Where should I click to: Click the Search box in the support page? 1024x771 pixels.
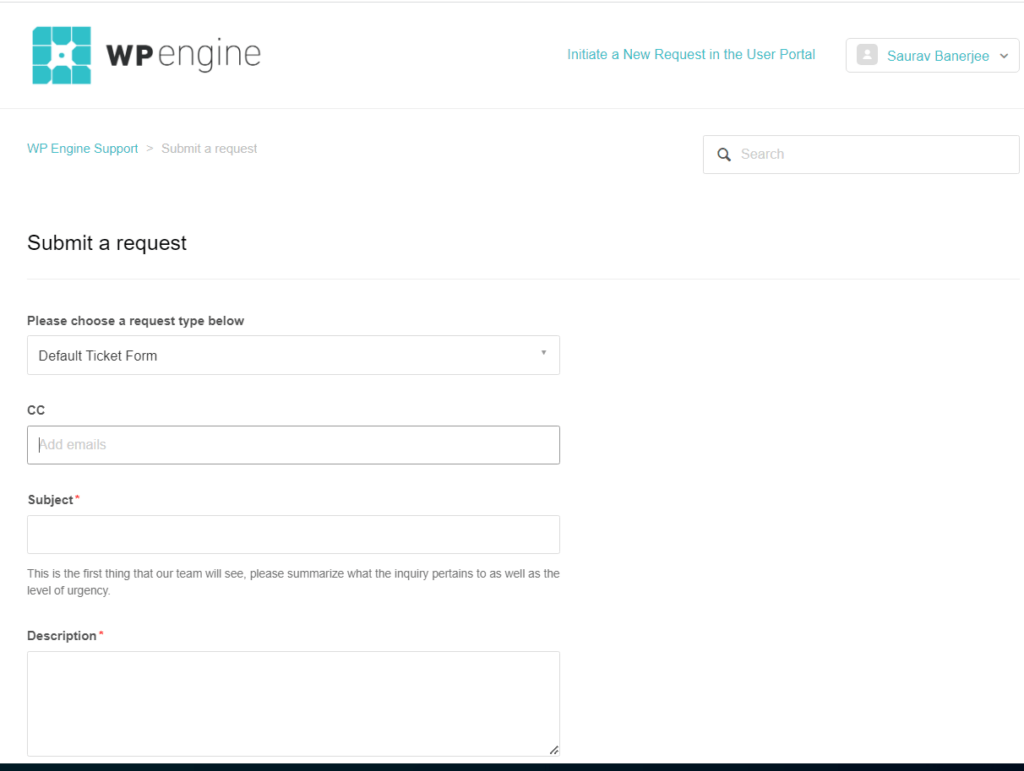860,154
